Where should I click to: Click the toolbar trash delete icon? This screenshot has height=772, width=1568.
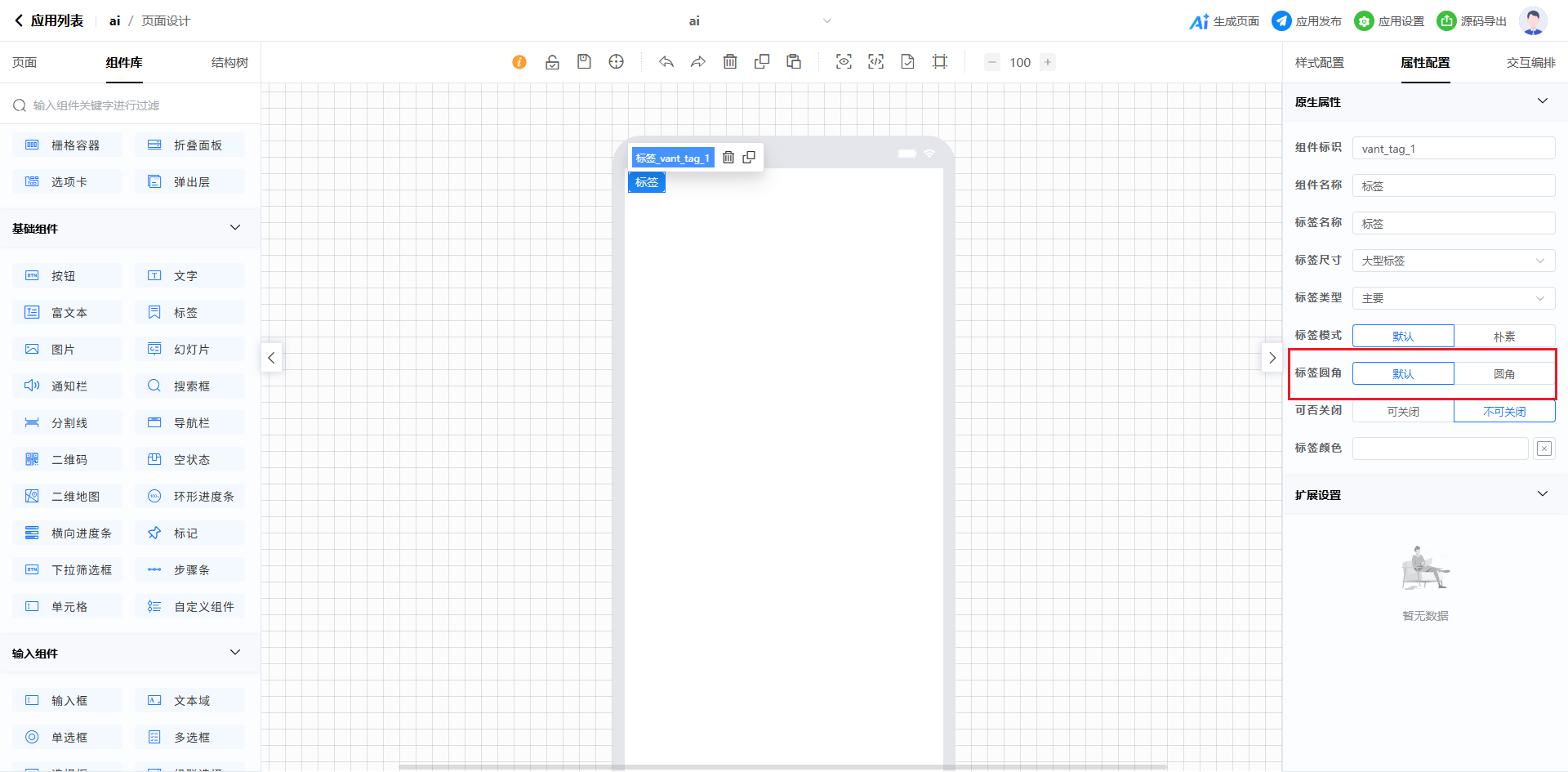(x=730, y=62)
